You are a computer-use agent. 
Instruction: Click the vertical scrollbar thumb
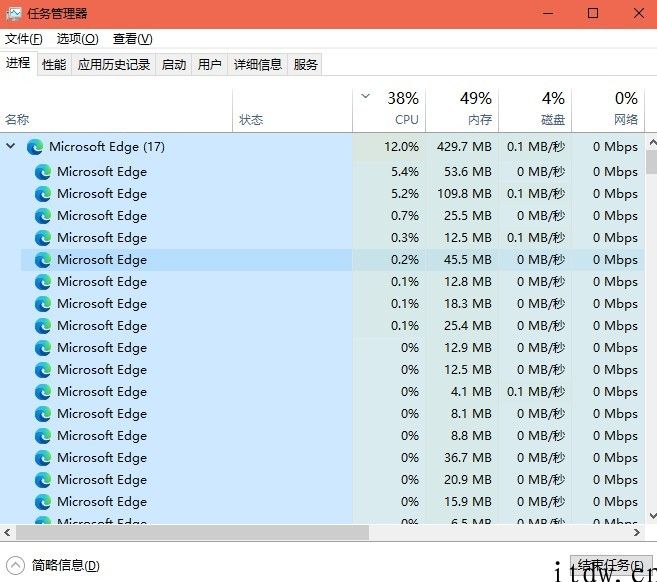tap(652, 162)
